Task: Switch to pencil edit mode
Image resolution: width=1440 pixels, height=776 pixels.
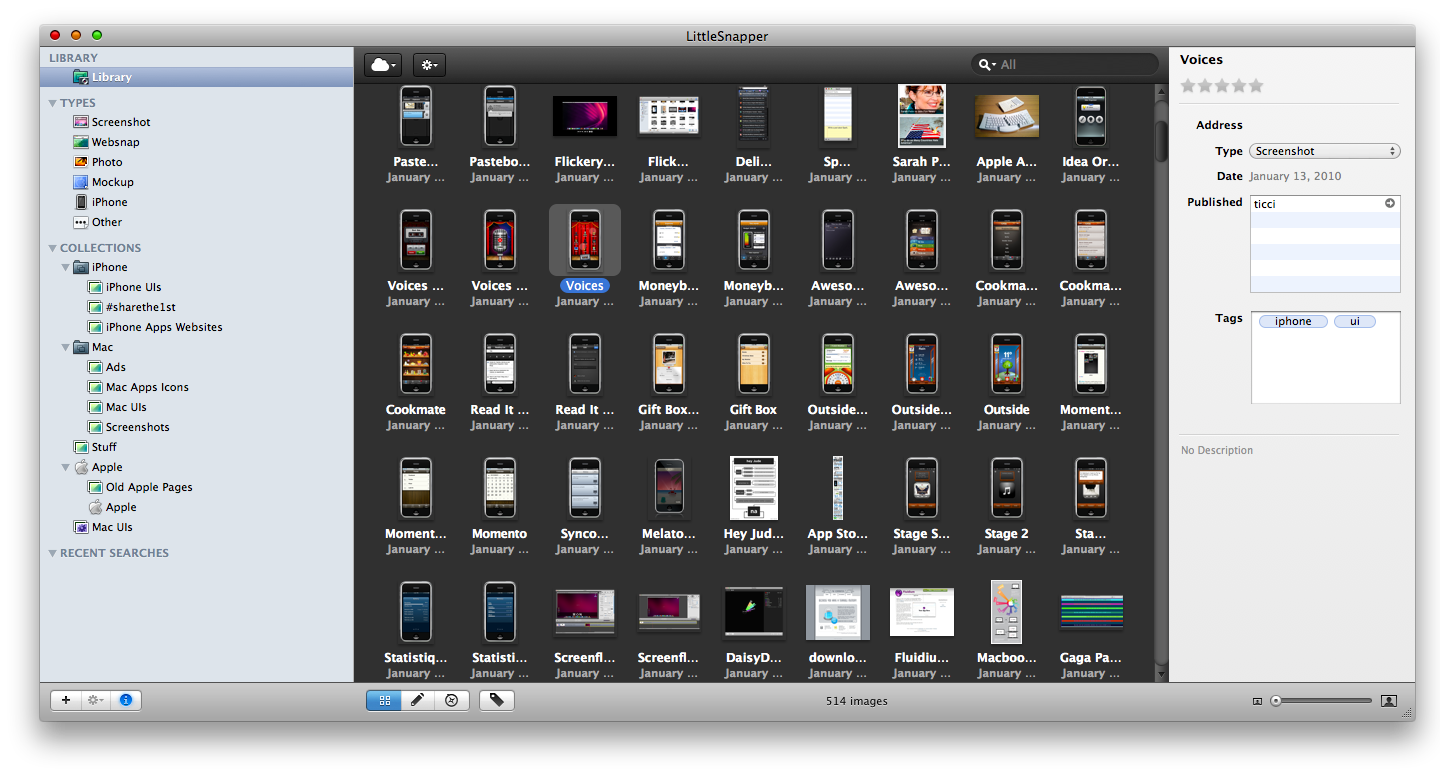Action: point(417,701)
